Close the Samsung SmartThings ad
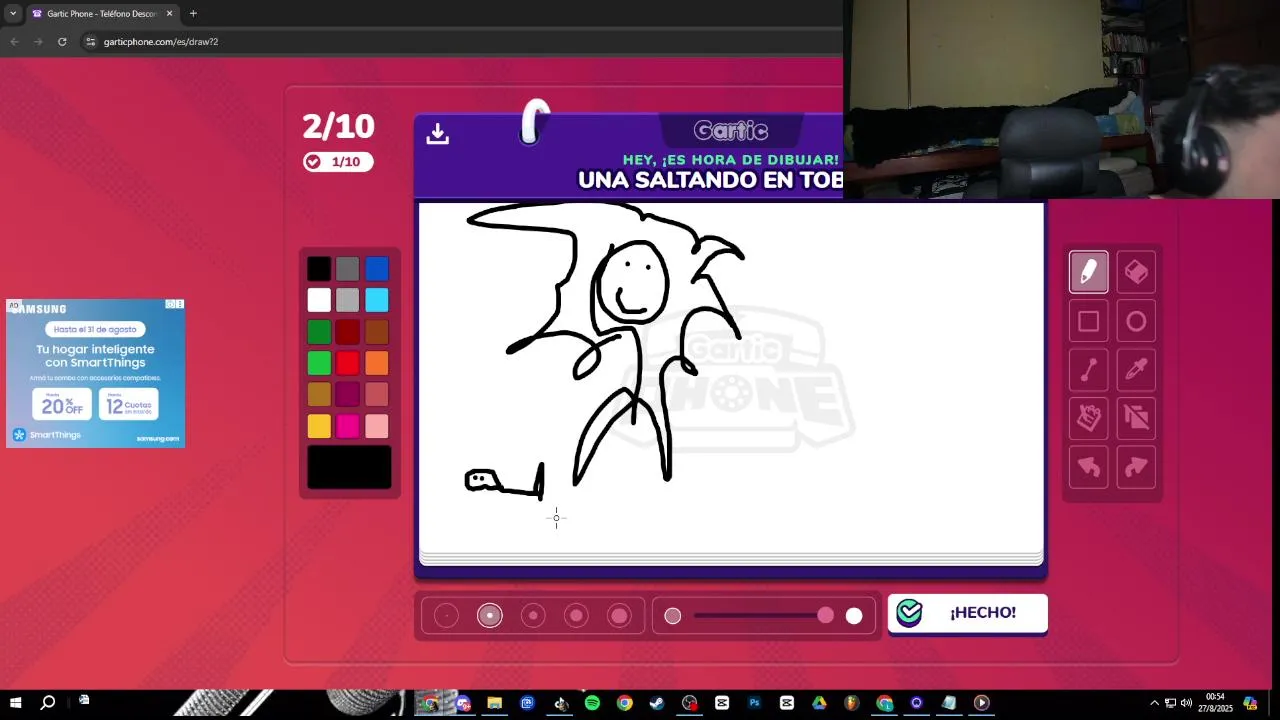Image resolution: width=1280 pixels, height=720 pixels. [180, 304]
